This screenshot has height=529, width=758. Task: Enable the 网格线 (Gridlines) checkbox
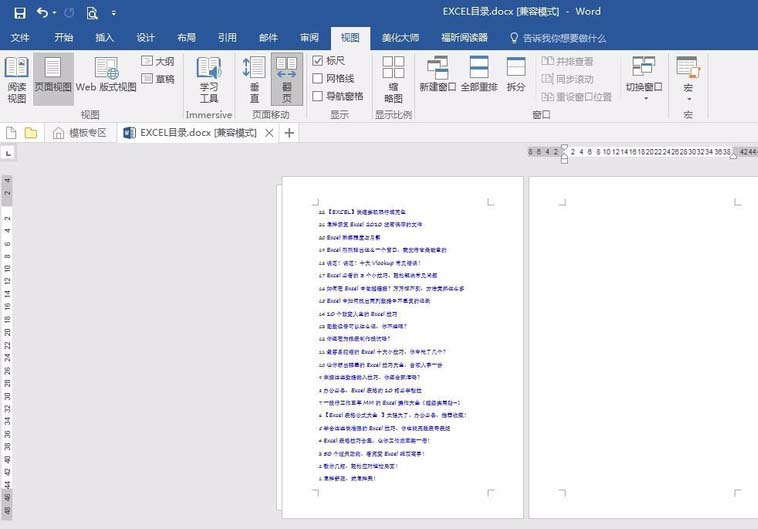318,79
